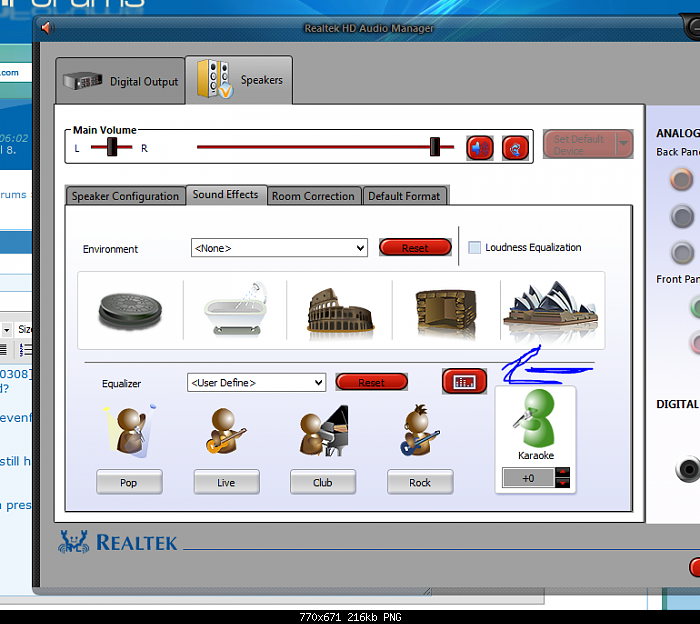Viewport: 700px width, 624px height.
Task: Open the Speaker Configuration tab
Action: 125,196
